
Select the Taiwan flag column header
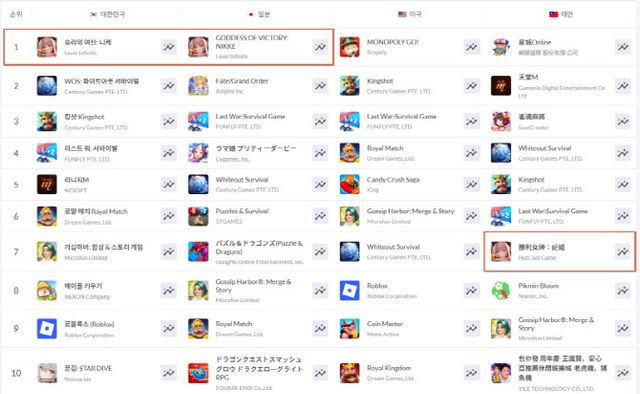[x=561, y=14]
